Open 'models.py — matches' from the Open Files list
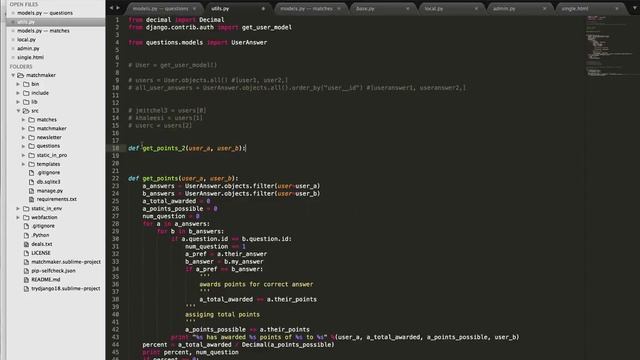The height and width of the screenshot is (360, 640). (x=43, y=31)
